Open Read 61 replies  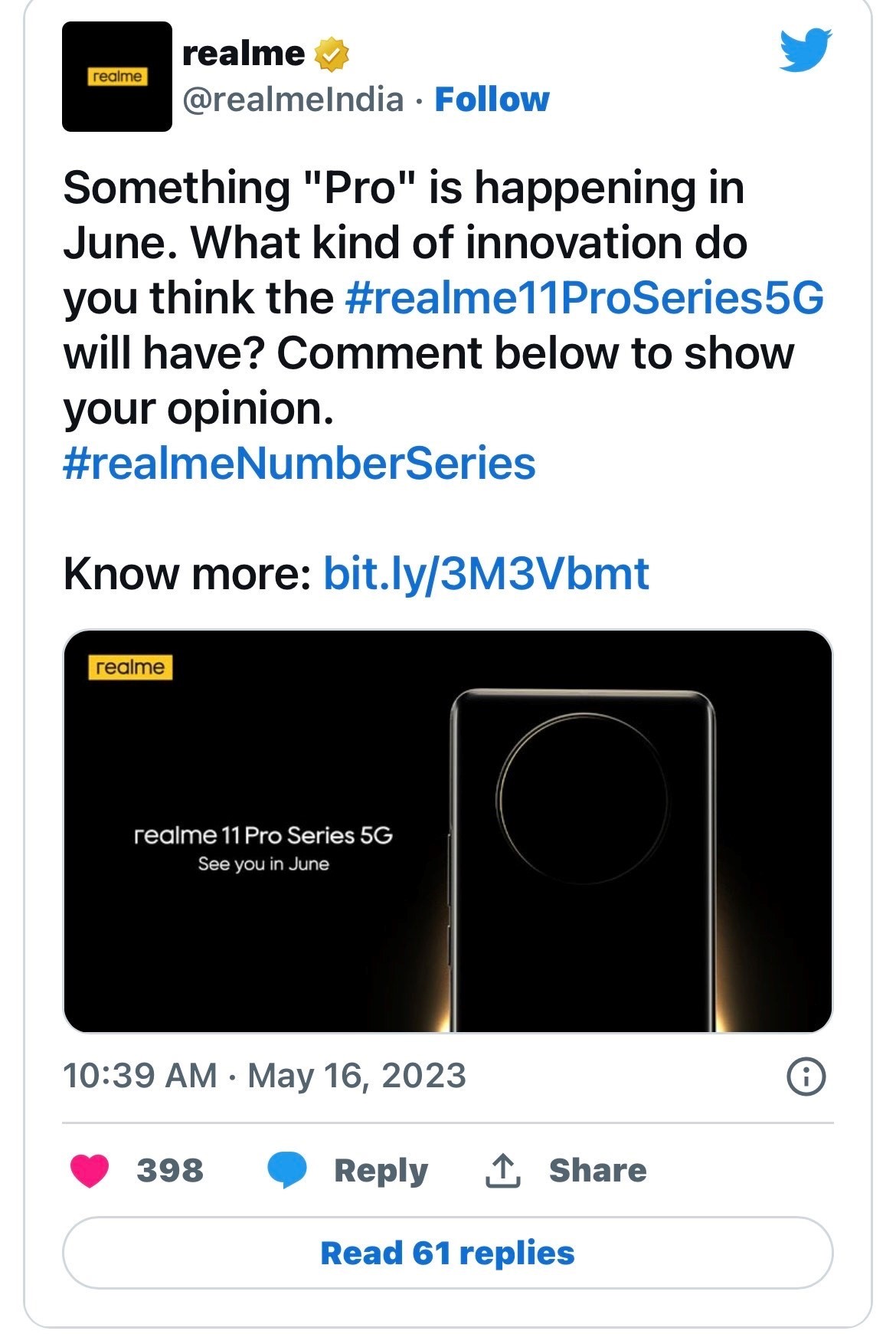pyautogui.click(x=447, y=1253)
